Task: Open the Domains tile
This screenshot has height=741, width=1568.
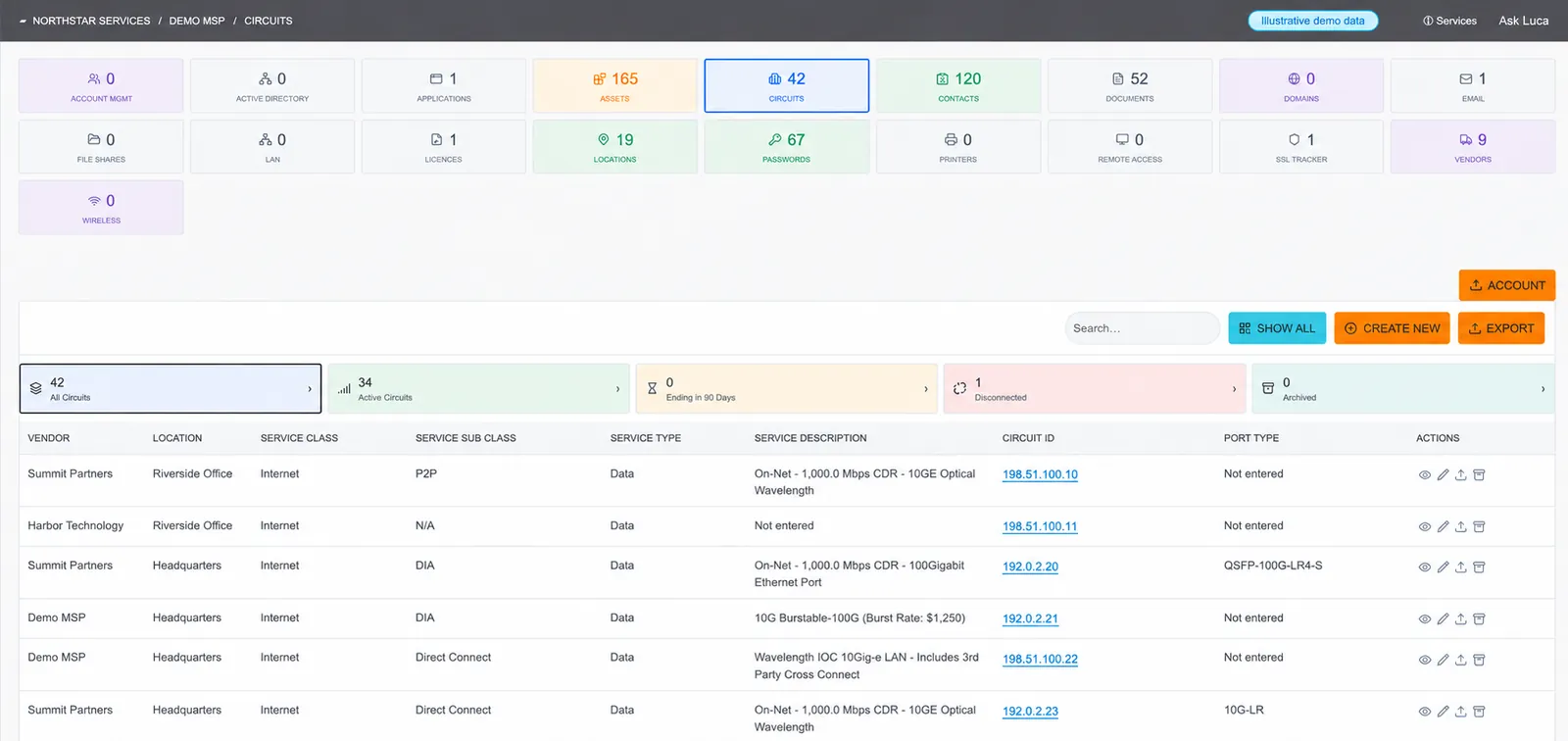Action: (1300, 85)
